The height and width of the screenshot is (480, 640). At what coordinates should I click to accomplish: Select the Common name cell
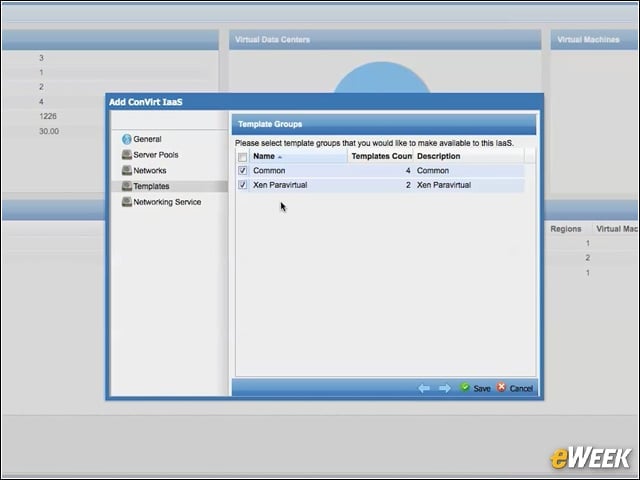click(x=269, y=171)
